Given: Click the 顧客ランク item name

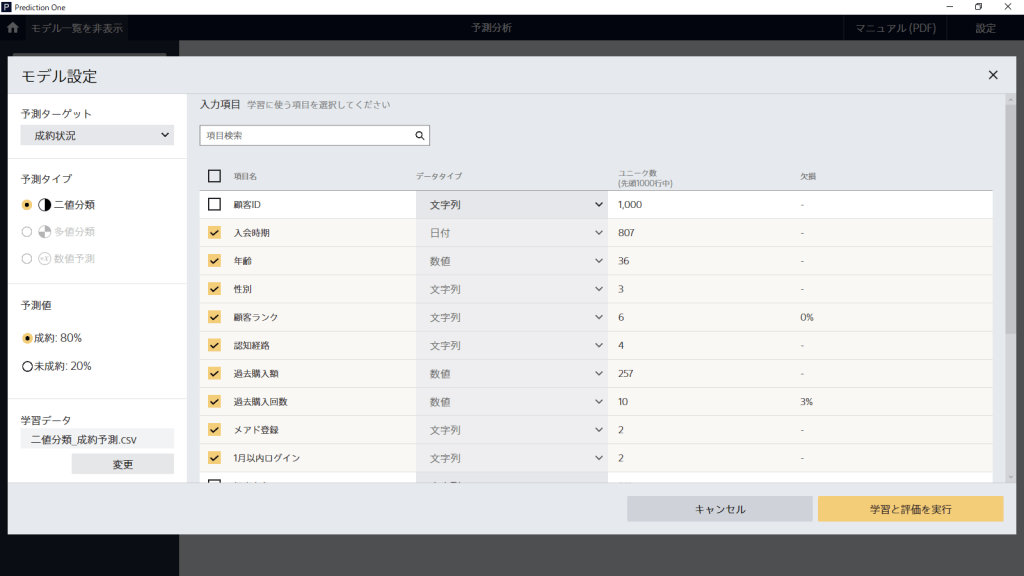Looking at the screenshot, I should (256, 317).
